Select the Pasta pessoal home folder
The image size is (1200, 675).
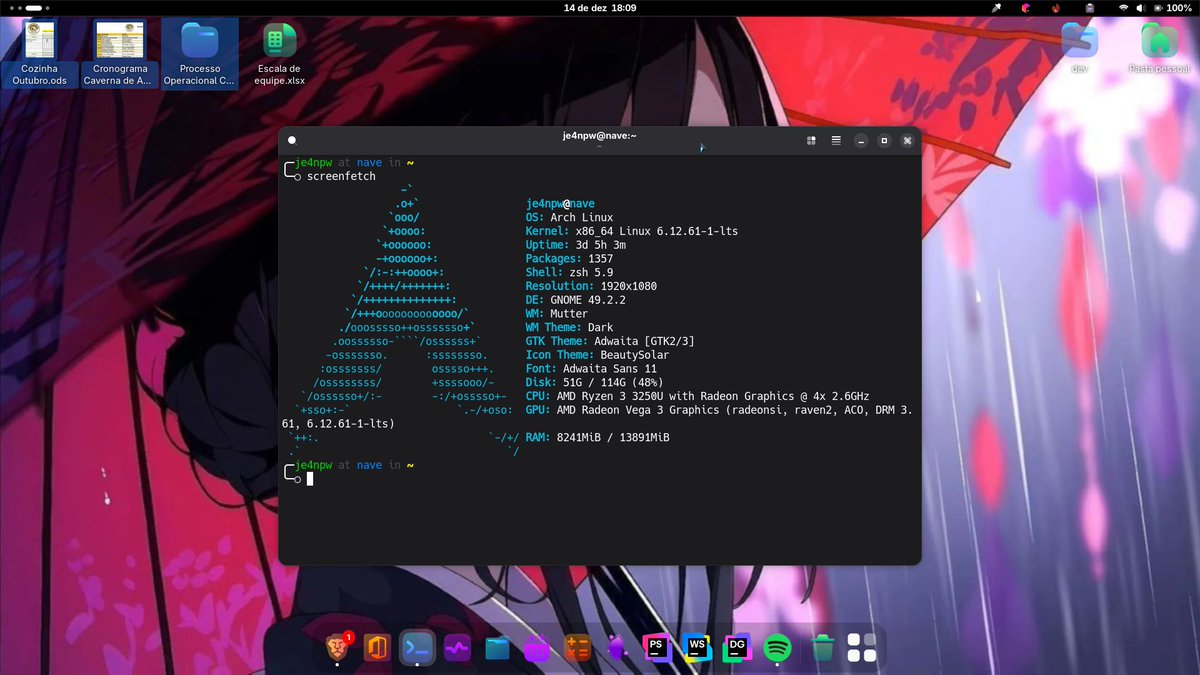[1159, 48]
